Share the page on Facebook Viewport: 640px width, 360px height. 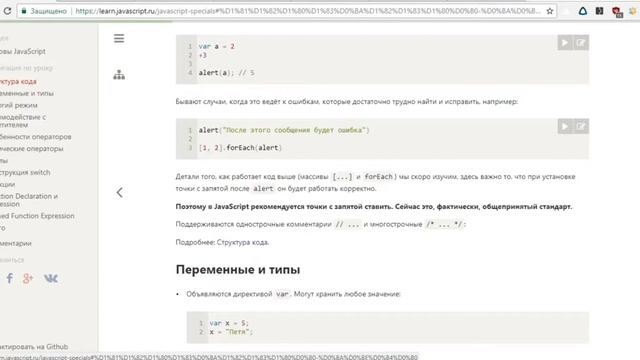9,278
